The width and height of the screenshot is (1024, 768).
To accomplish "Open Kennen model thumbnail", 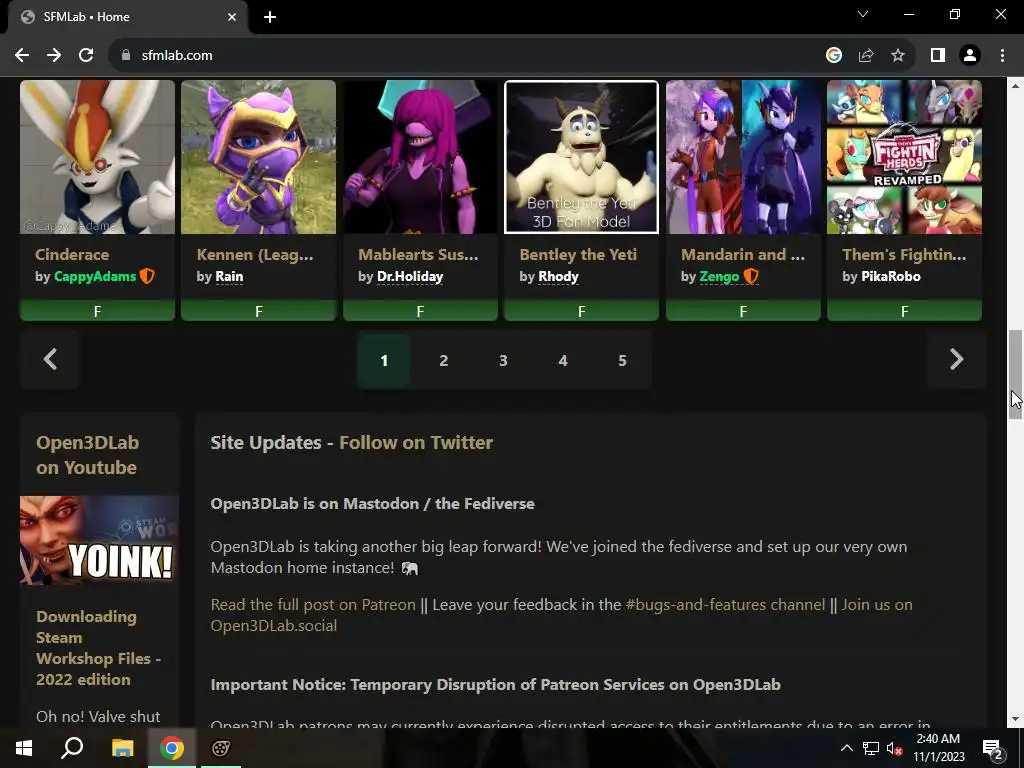I will pos(259,157).
